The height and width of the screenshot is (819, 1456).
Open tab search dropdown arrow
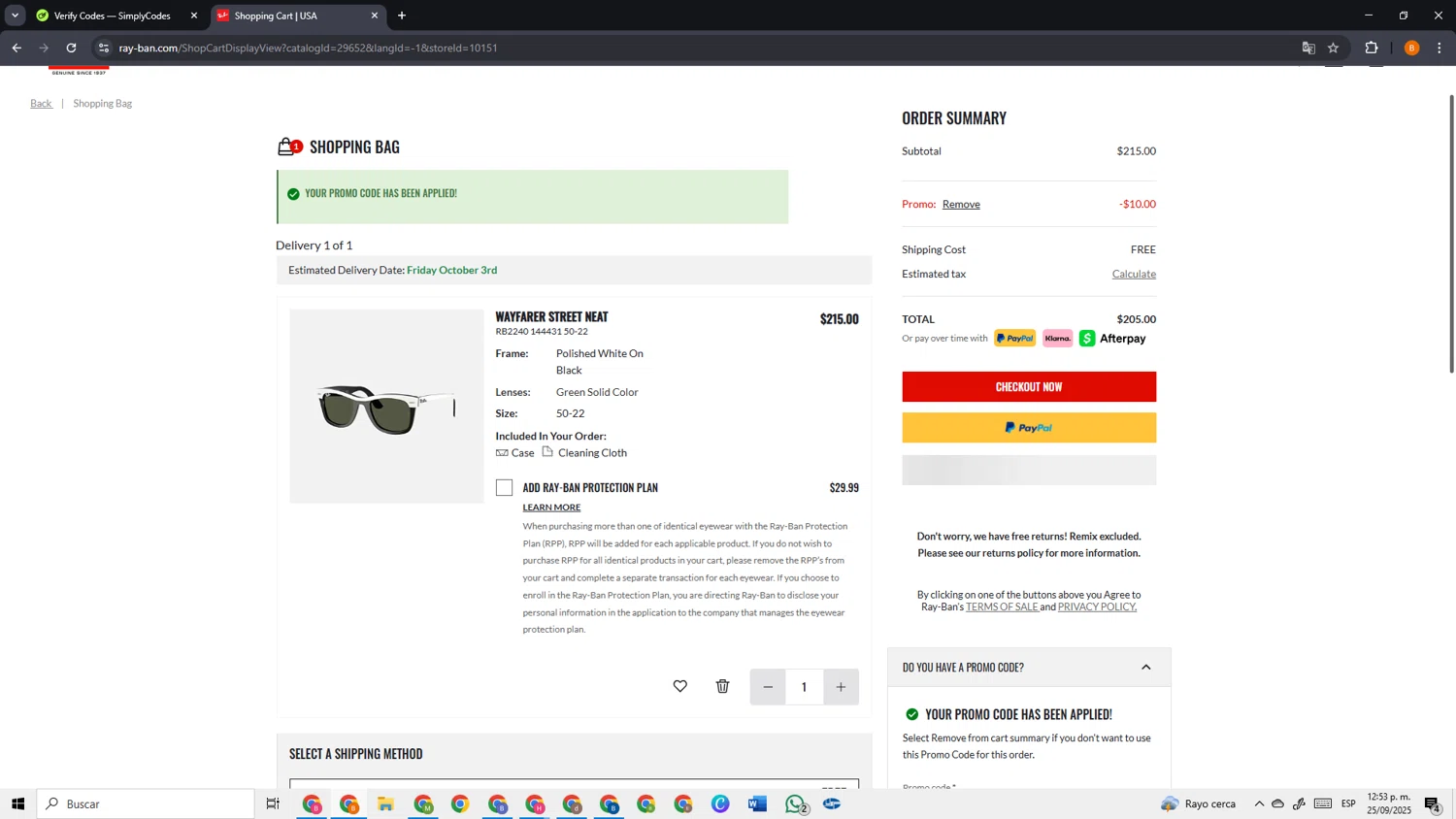(x=15, y=16)
